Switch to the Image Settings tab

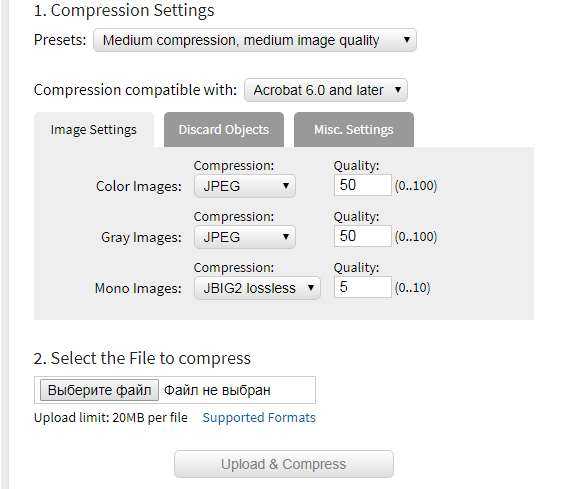click(94, 129)
